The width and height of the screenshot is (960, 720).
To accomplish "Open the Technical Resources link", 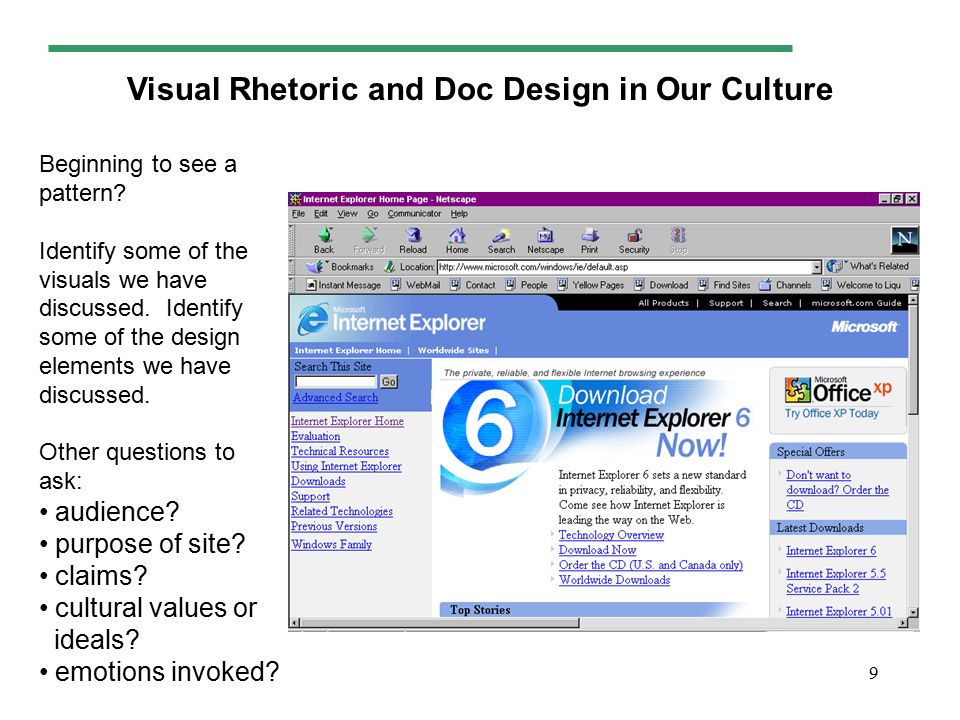I will pyautogui.click(x=340, y=451).
